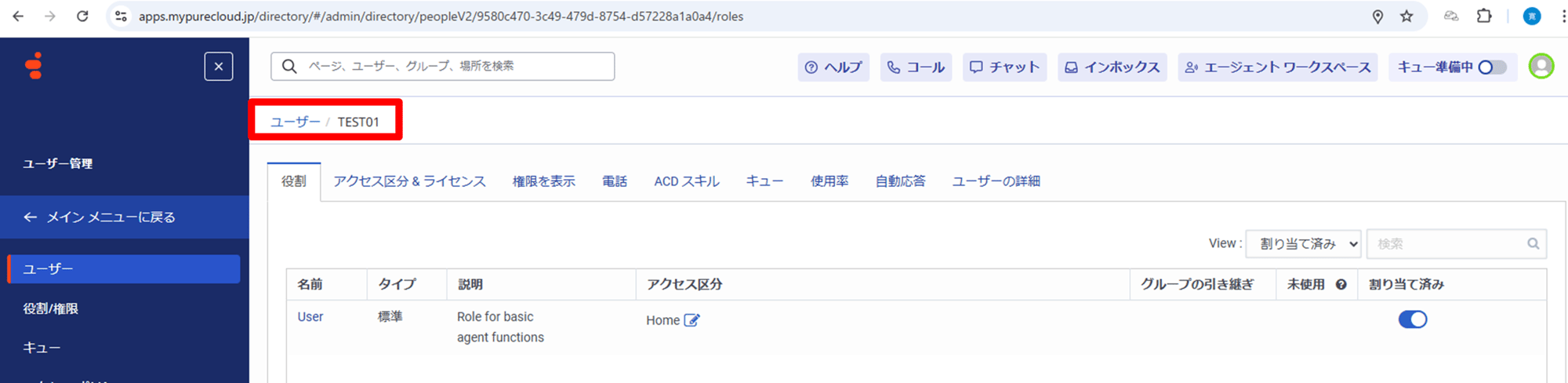1568x383 pixels.
Task: Click the magnifier icon in role search box
Action: click(1533, 244)
